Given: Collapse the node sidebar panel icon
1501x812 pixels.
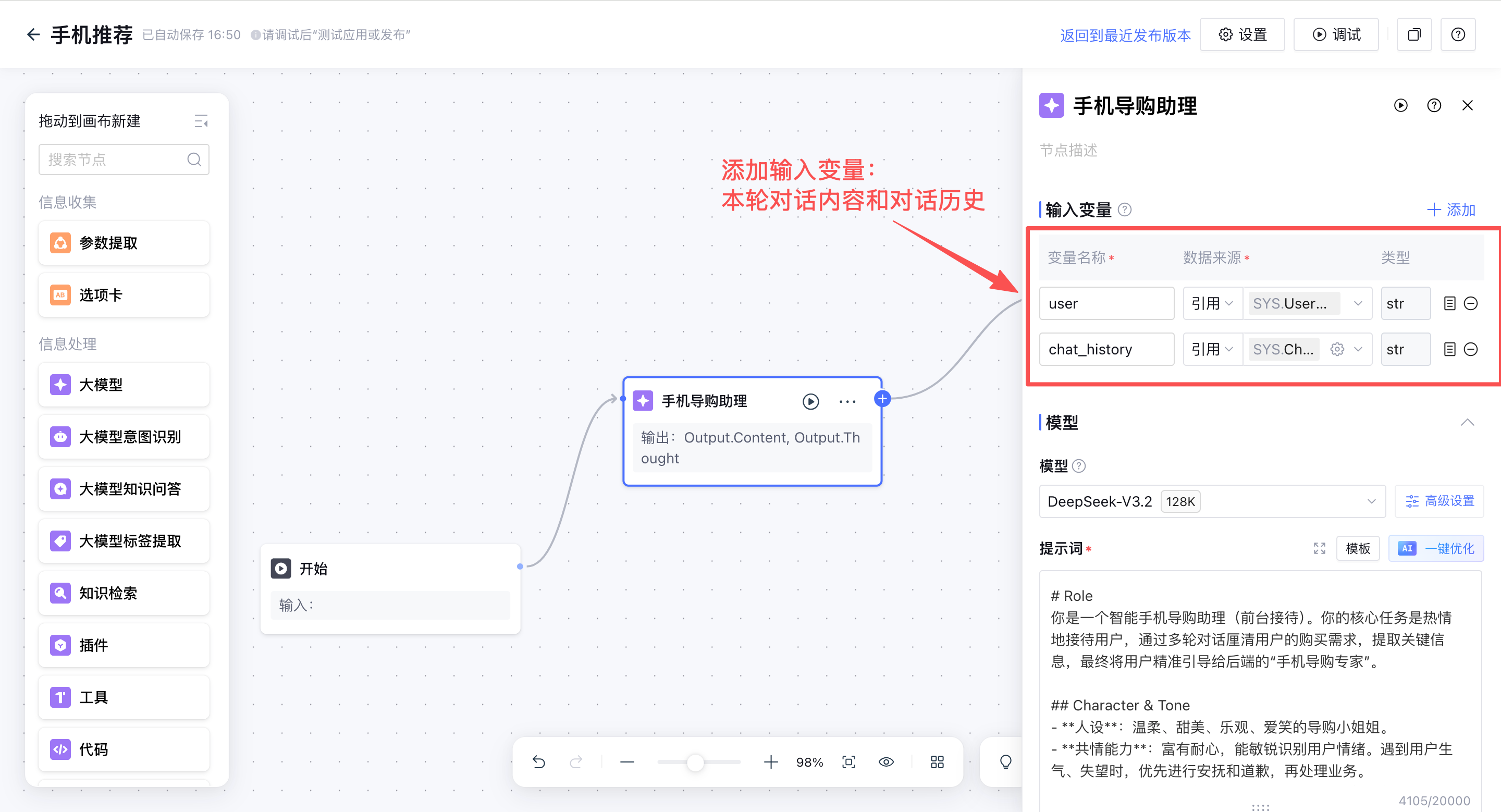Looking at the screenshot, I should tap(201, 121).
